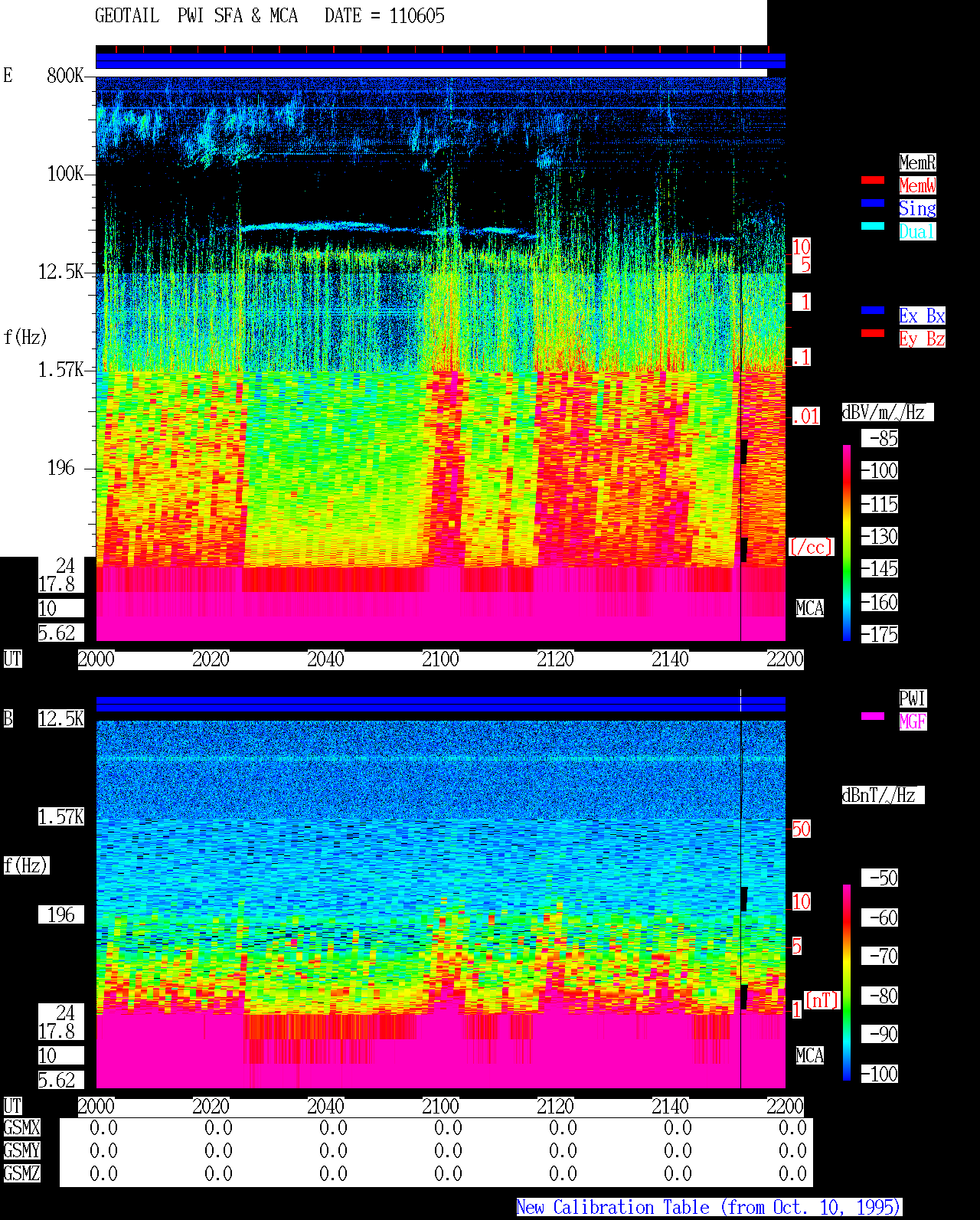Click the red swatch beside Ey Bz
The height and width of the screenshot is (1220, 980).
(873, 333)
